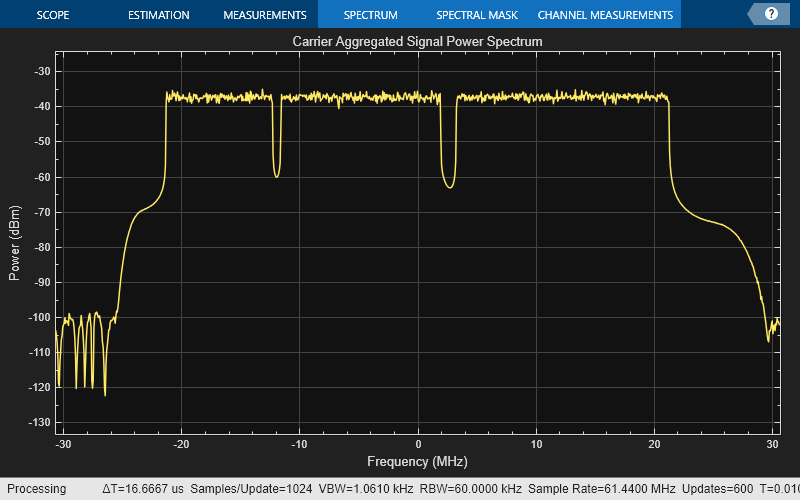Open the CHANNEL MEASUREMENTS tab

605,15
